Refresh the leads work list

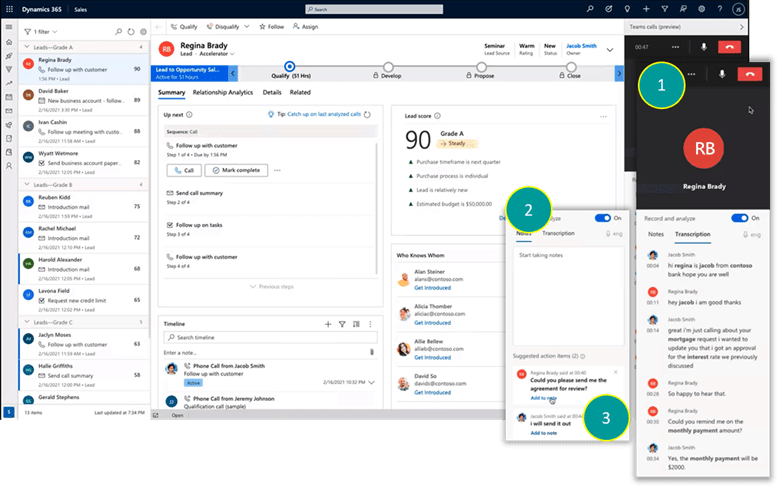[x=131, y=32]
